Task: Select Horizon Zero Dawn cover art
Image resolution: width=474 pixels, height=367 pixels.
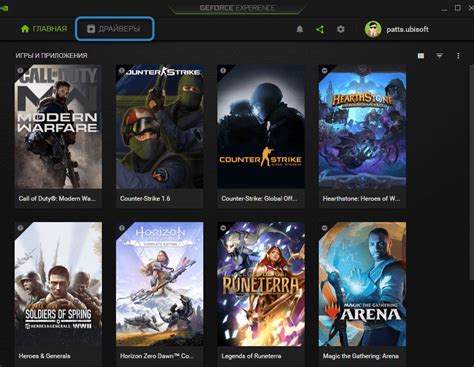Action: coord(160,284)
